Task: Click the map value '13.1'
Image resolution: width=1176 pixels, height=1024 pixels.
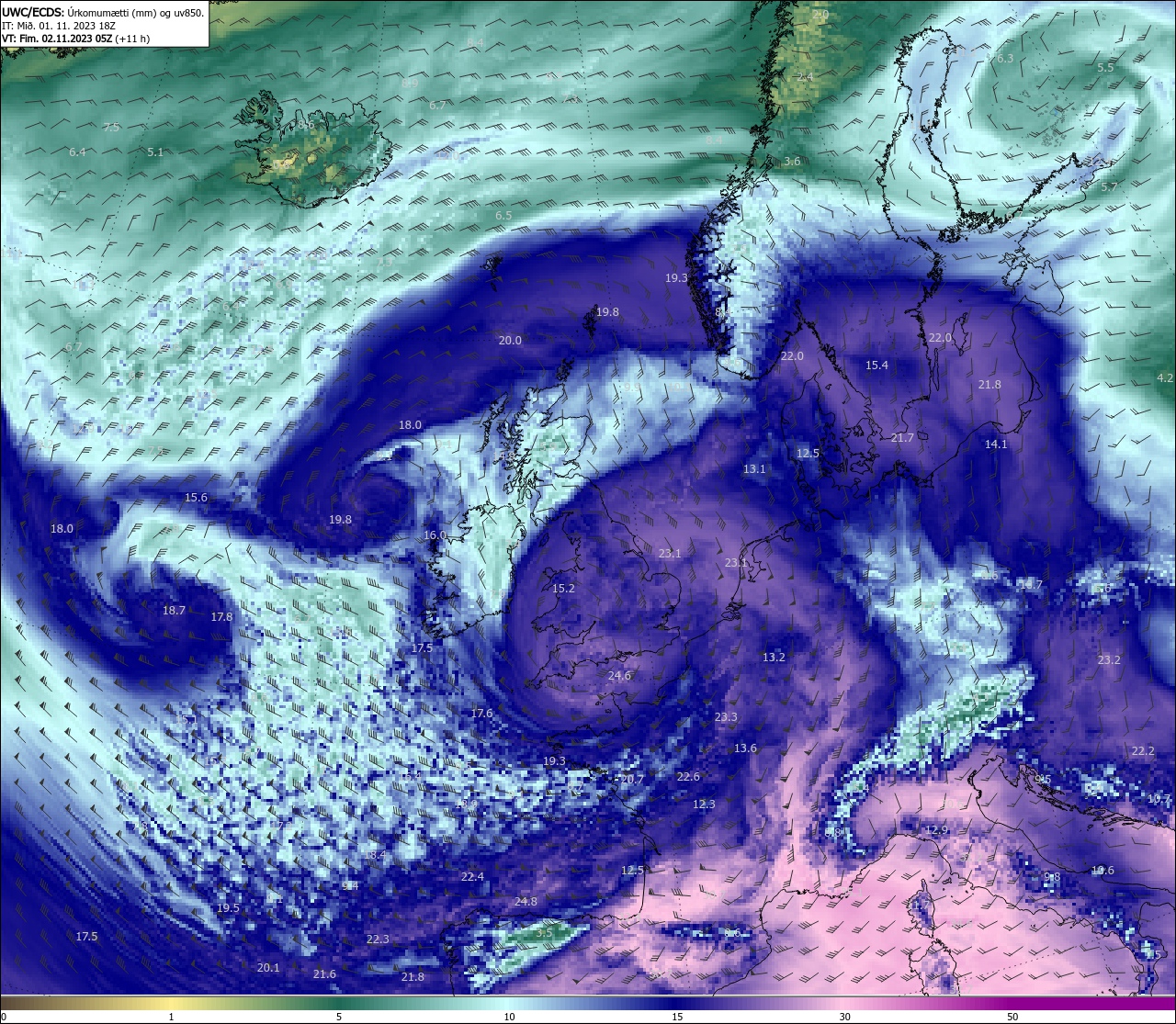Action: pos(754,468)
